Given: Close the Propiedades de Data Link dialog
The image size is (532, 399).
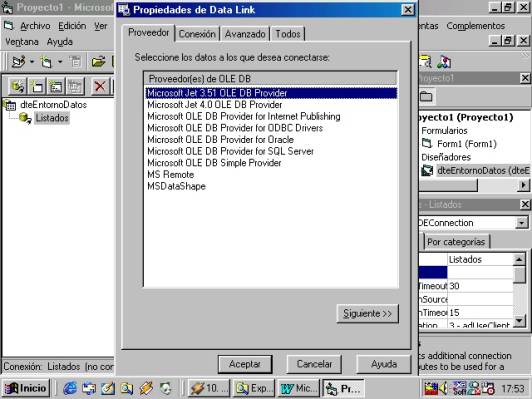Looking at the screenshot, I should (408, 10).
